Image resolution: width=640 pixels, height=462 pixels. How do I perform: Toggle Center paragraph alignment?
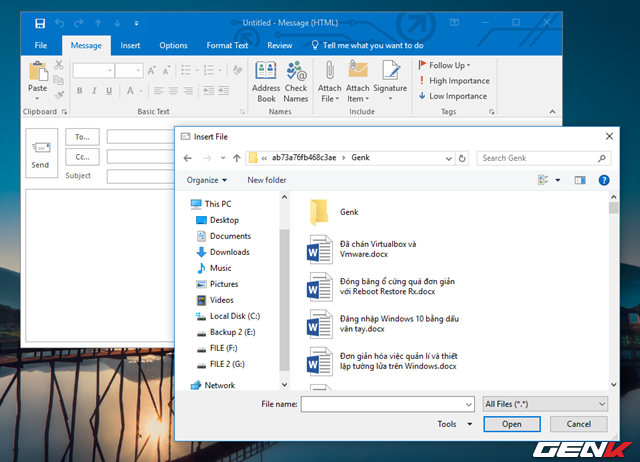coord(173,91)
